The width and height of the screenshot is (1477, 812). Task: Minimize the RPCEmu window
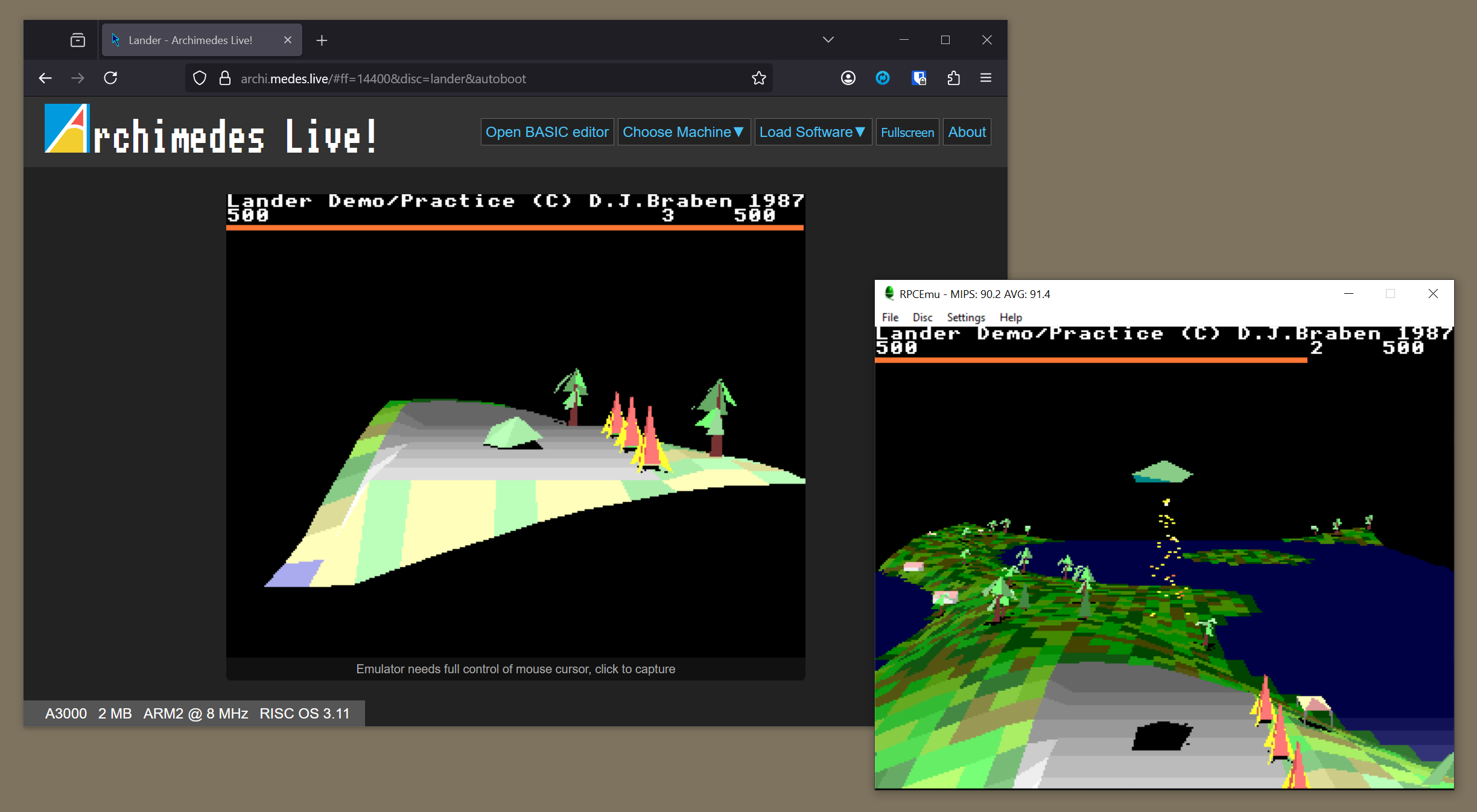[1349, 294]
